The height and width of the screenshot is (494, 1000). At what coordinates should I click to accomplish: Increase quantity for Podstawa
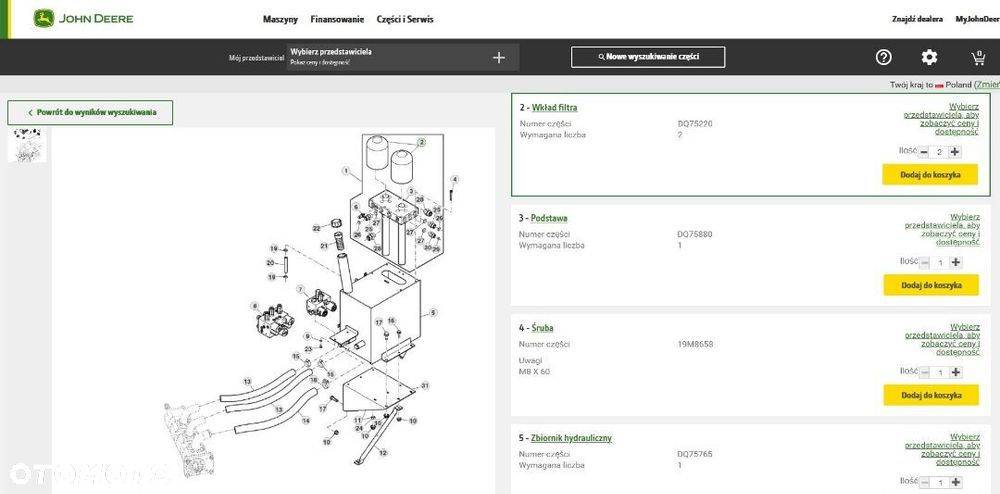click(955, 262)
